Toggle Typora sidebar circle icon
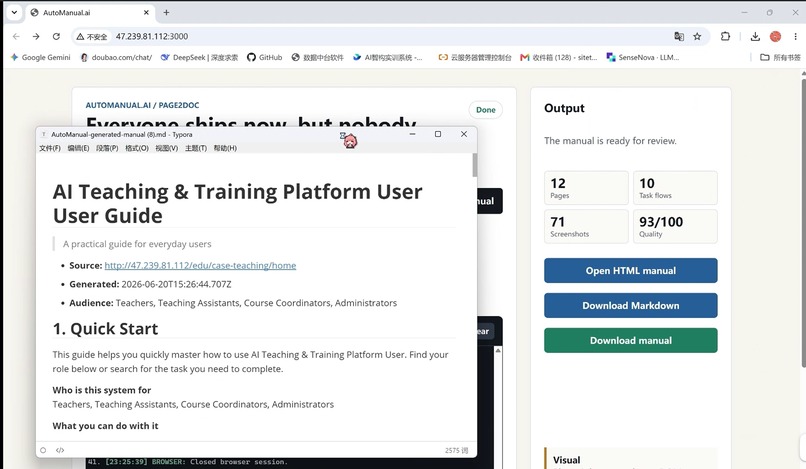The width and height of the screenshot is (806, 469). (x=43, y=450)
